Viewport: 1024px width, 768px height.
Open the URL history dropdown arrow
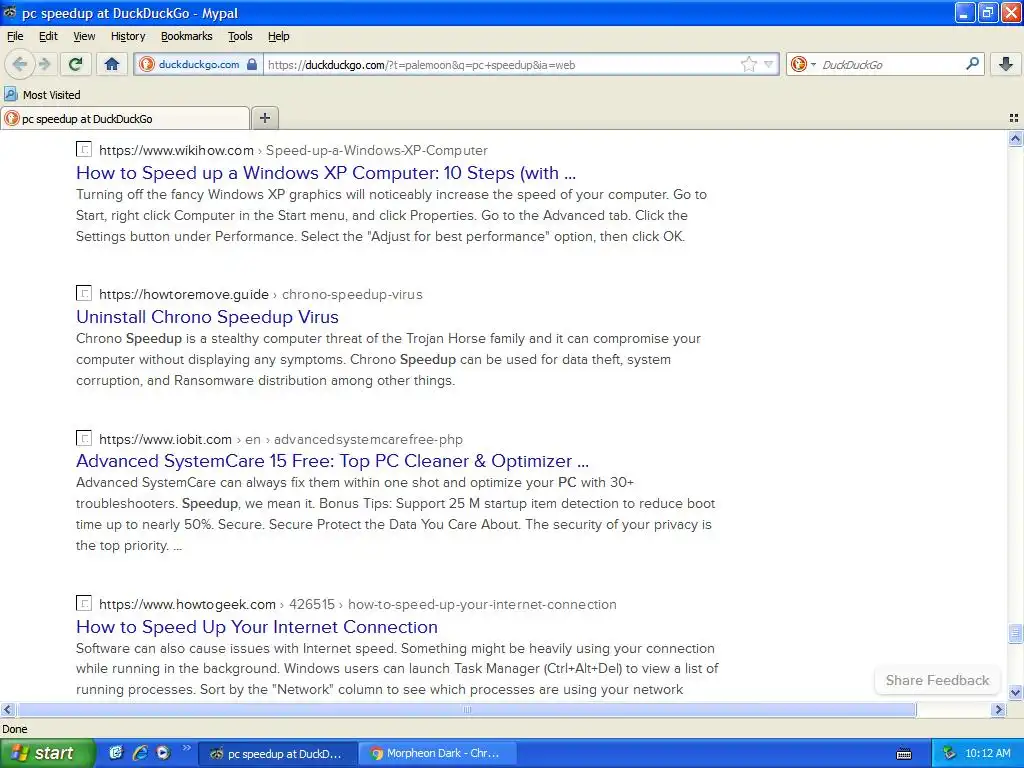click(769, 64)
